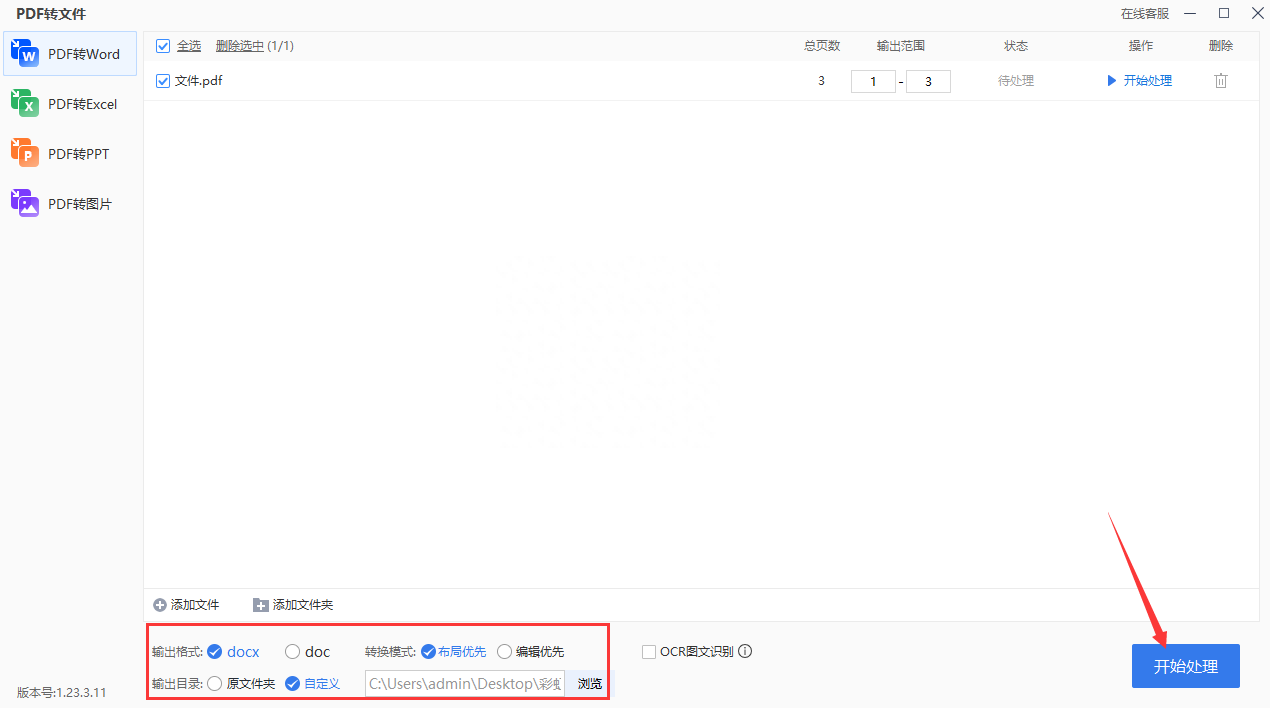Screen dimensions: 1270x708
Task: Toggle the 全选 checkbox
Action: (163, 46)
